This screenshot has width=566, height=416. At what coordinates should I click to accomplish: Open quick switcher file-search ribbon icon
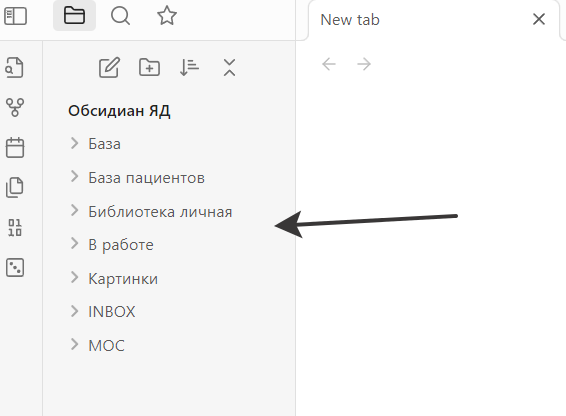(x=14, y=67)
